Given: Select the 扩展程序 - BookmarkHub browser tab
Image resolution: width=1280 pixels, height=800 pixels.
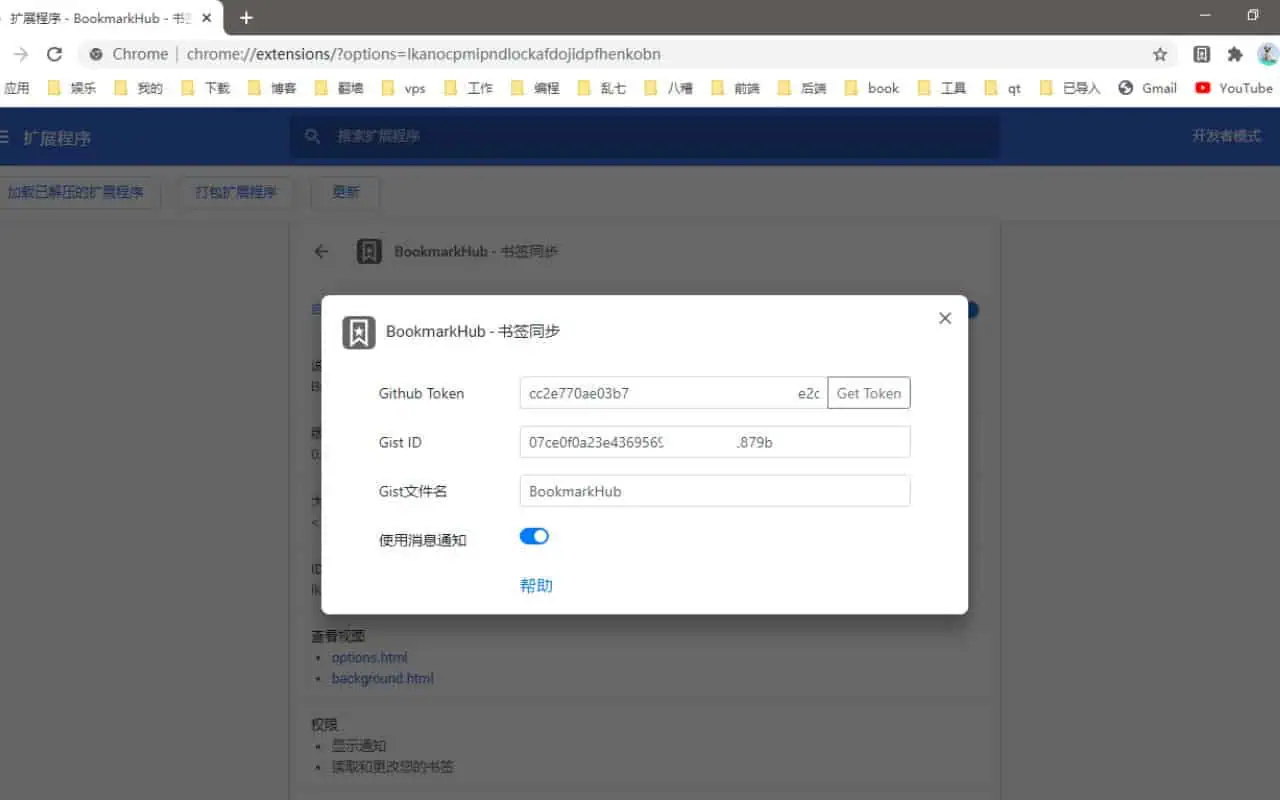Looking at the screenshot, I should (110, 17).
